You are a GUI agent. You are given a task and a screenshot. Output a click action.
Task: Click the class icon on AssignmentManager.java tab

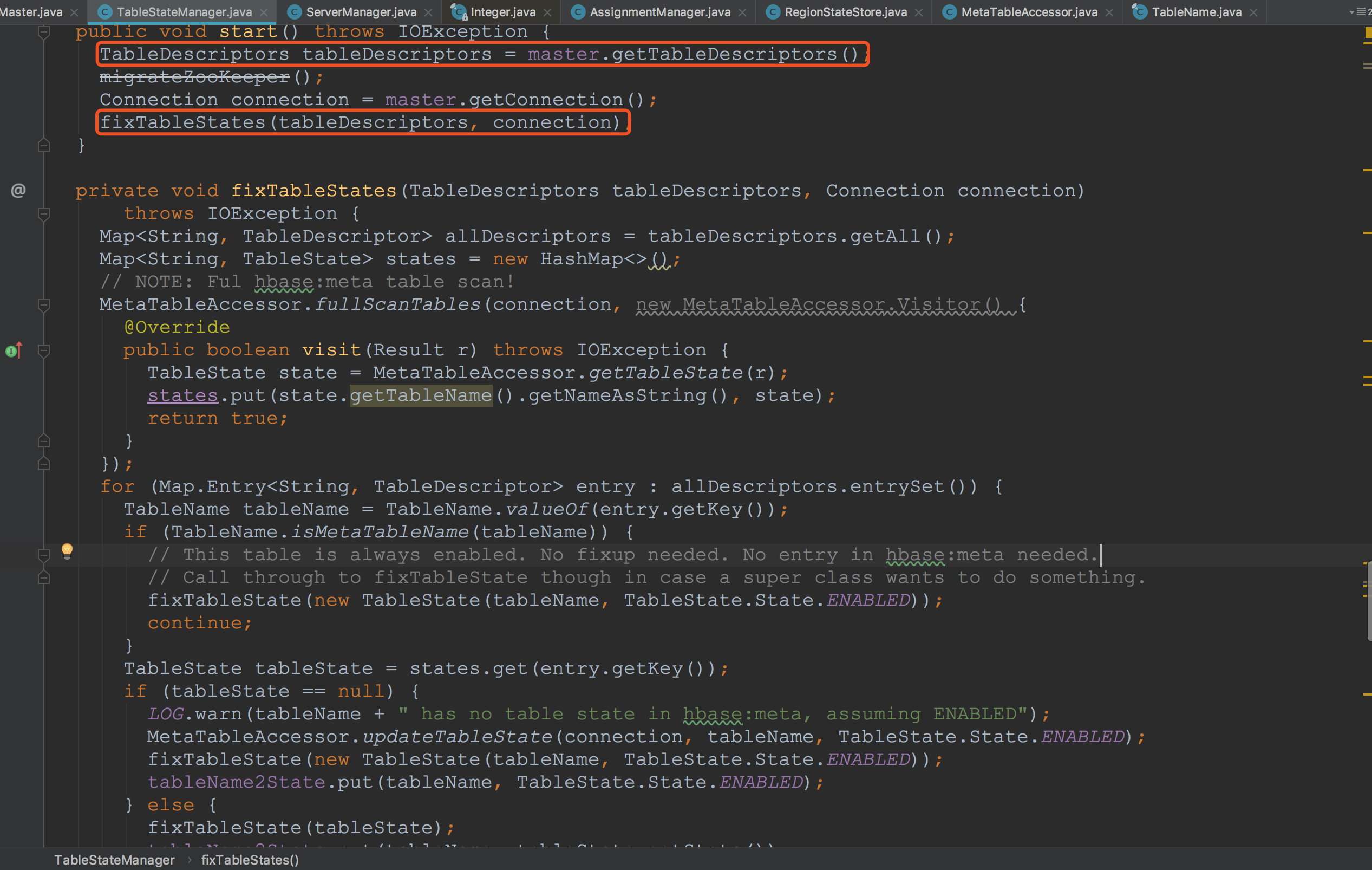(x=578, y=12)
